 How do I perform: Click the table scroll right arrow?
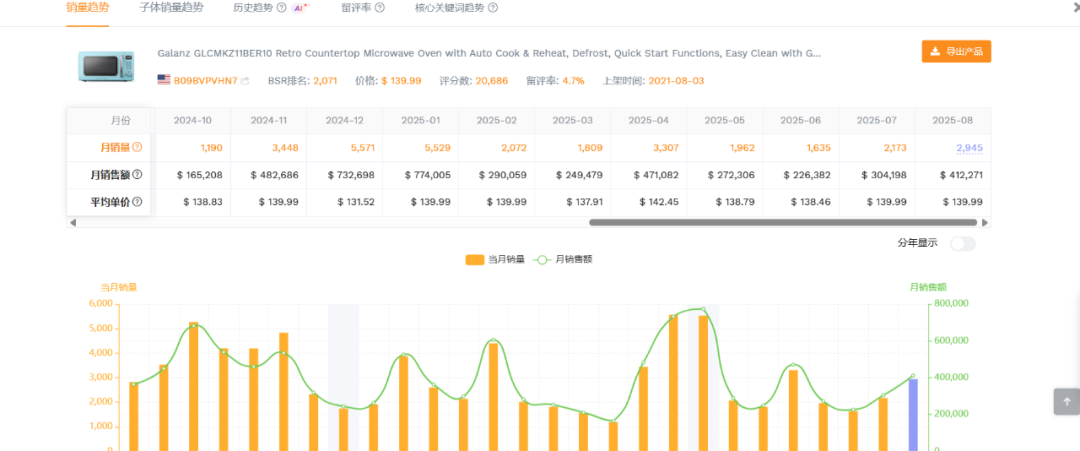(x=984, y=223)
